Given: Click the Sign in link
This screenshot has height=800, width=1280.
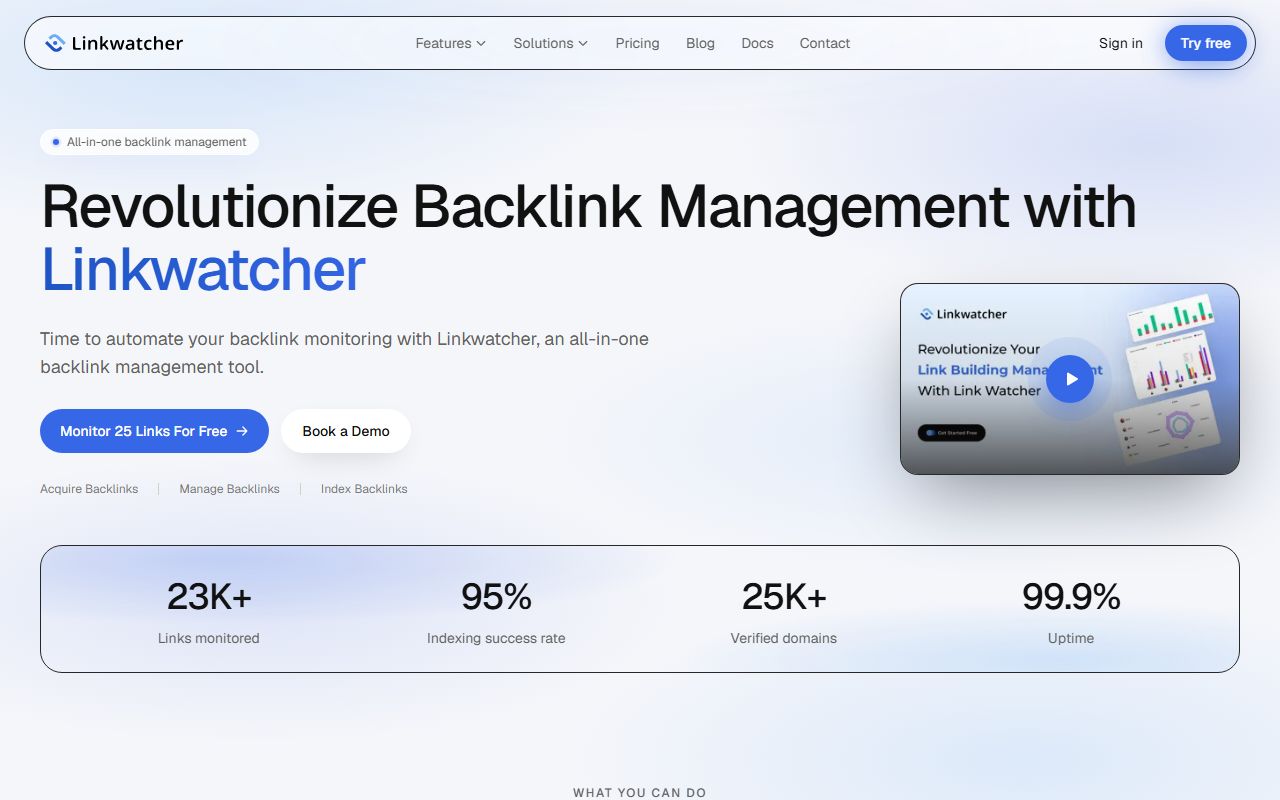Looking at the screenshot, I should 1120,43.
